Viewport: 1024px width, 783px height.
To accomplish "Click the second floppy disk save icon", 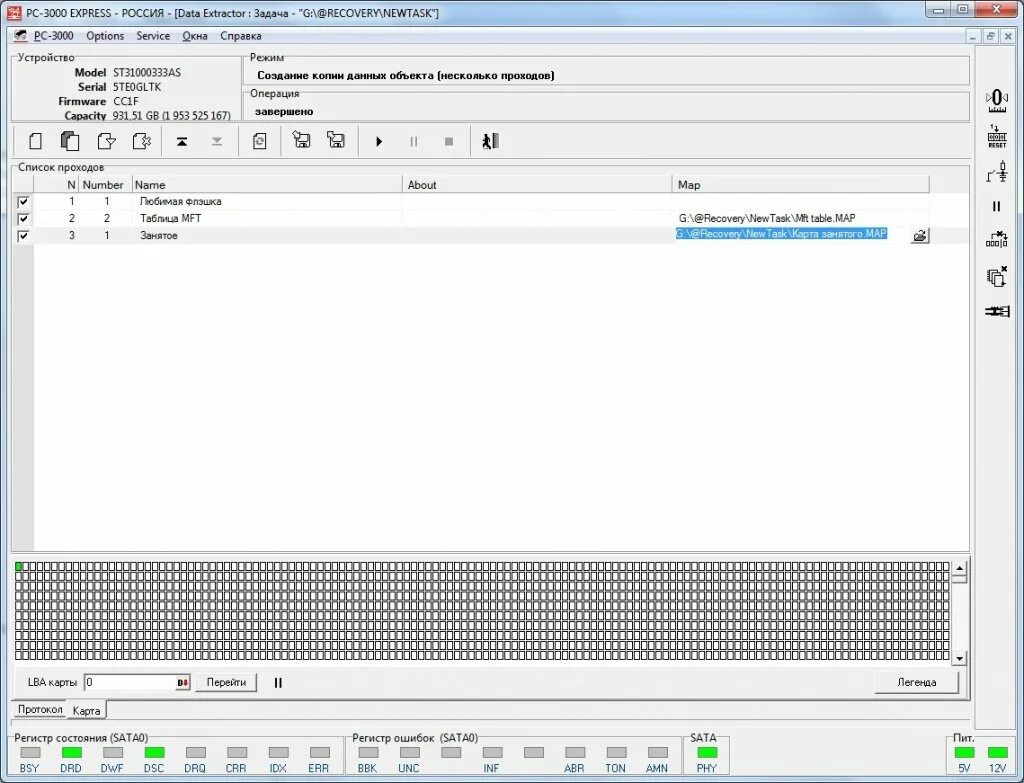I will [336, 140].
